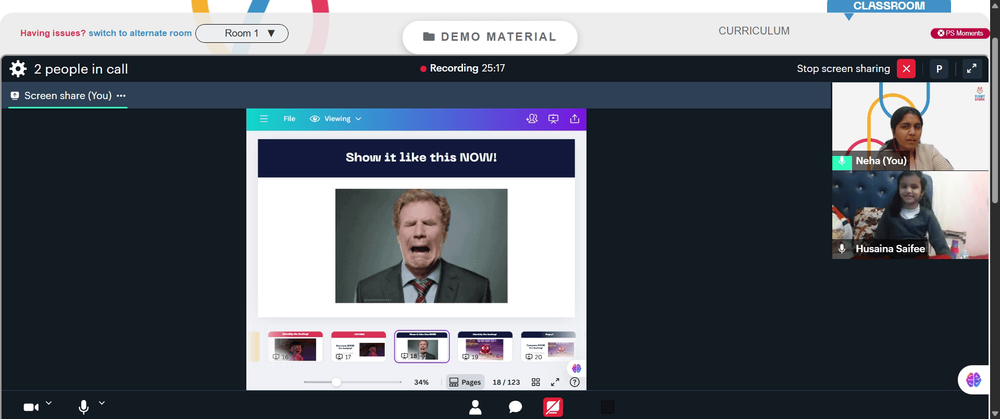The image size is (1000, 419).
Task: Click the 18 / 123 page counter
Action: pyautogui.click(x=506, y=382)
